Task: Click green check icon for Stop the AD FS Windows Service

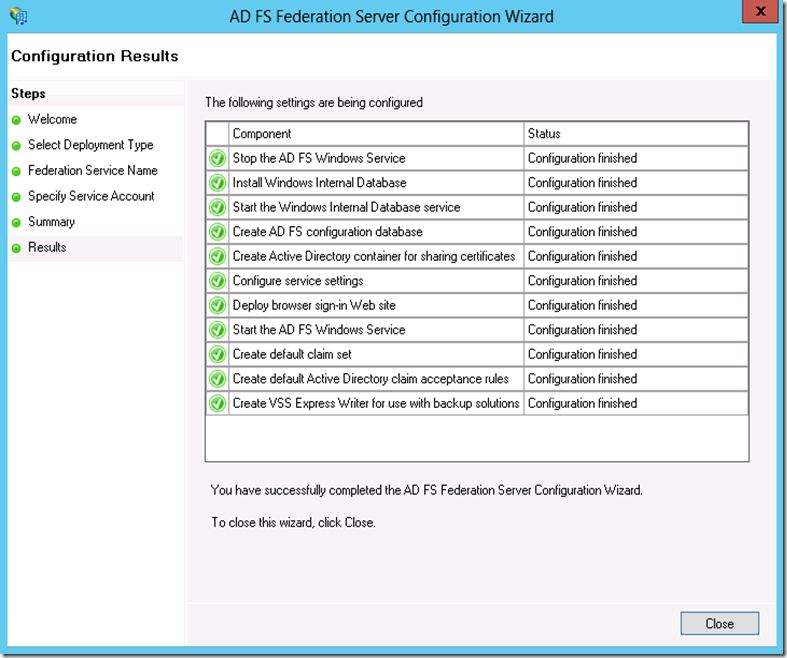Action: [x=217, y=159]
